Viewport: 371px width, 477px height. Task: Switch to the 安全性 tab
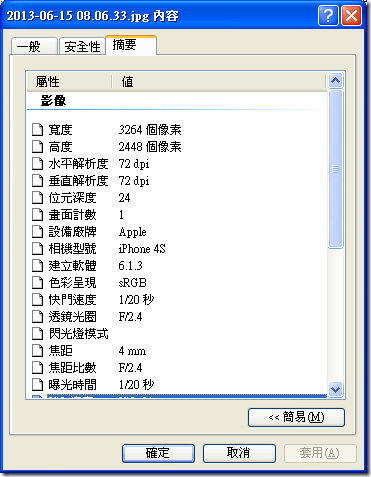click(x=82, y=46)
